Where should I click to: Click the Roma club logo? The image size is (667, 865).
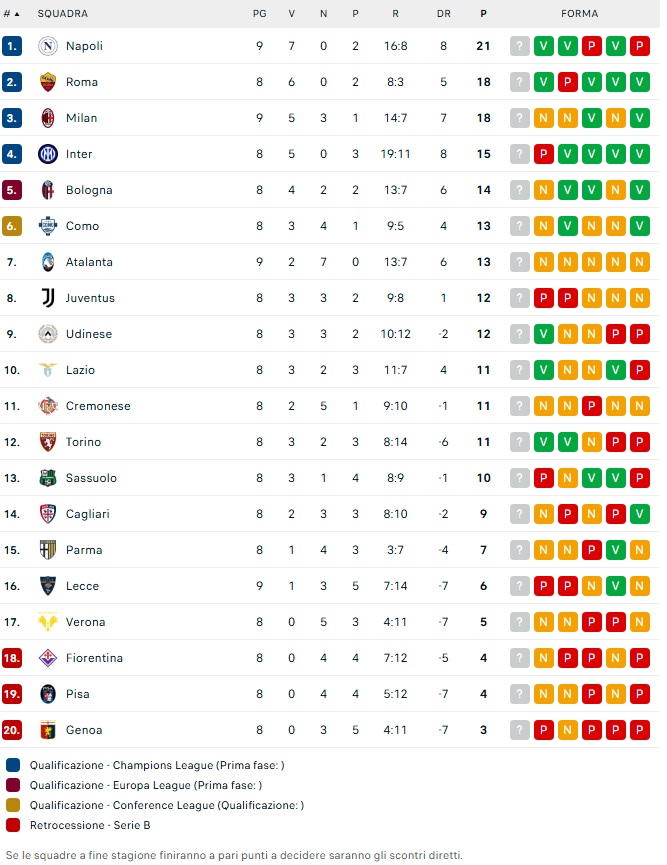[47, 82]
